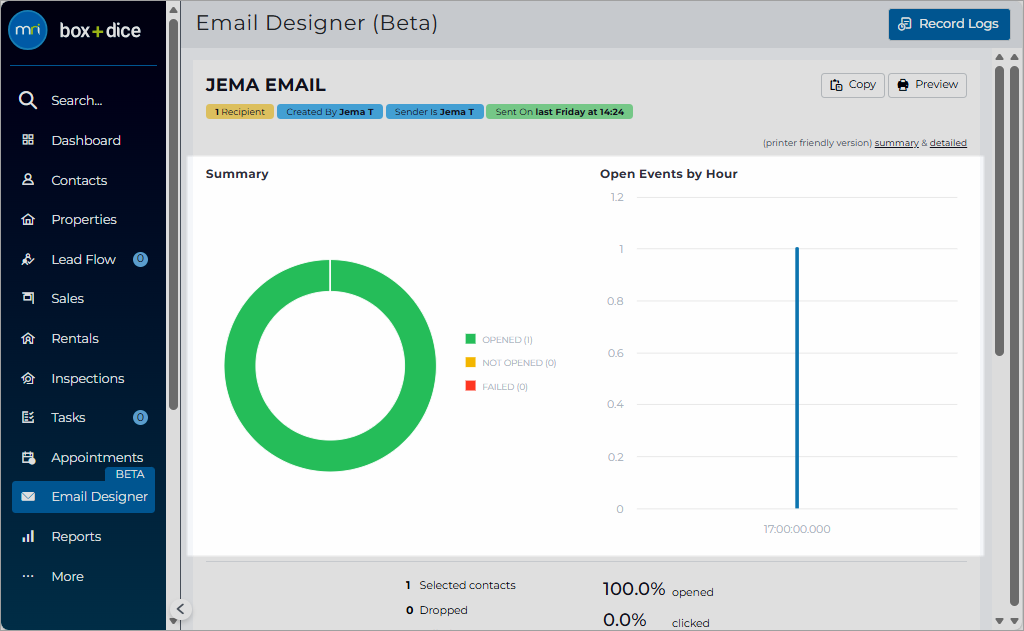Viewport: 1024px width, 631px height.
Task: Open Properties house icon
Action: [28, 219]
